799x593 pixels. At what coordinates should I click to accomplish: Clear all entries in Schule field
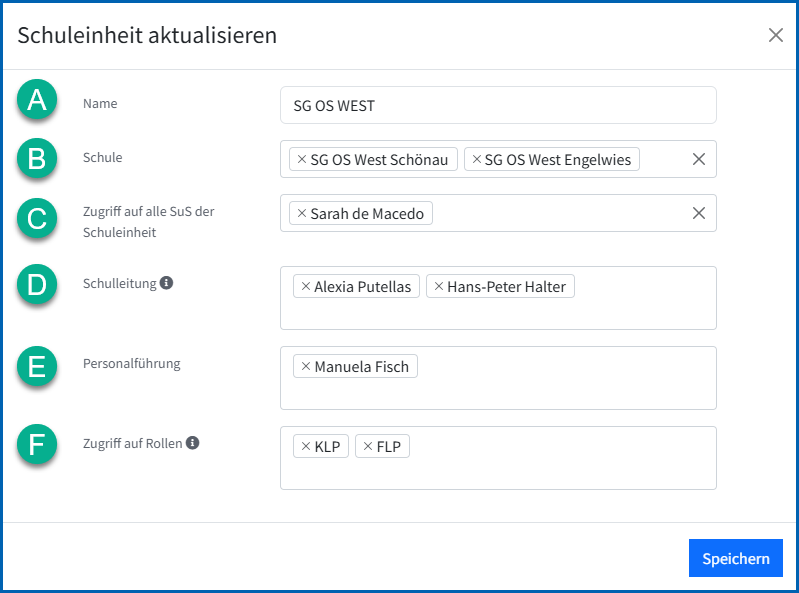pyautogui.click(x=699, y=159)
